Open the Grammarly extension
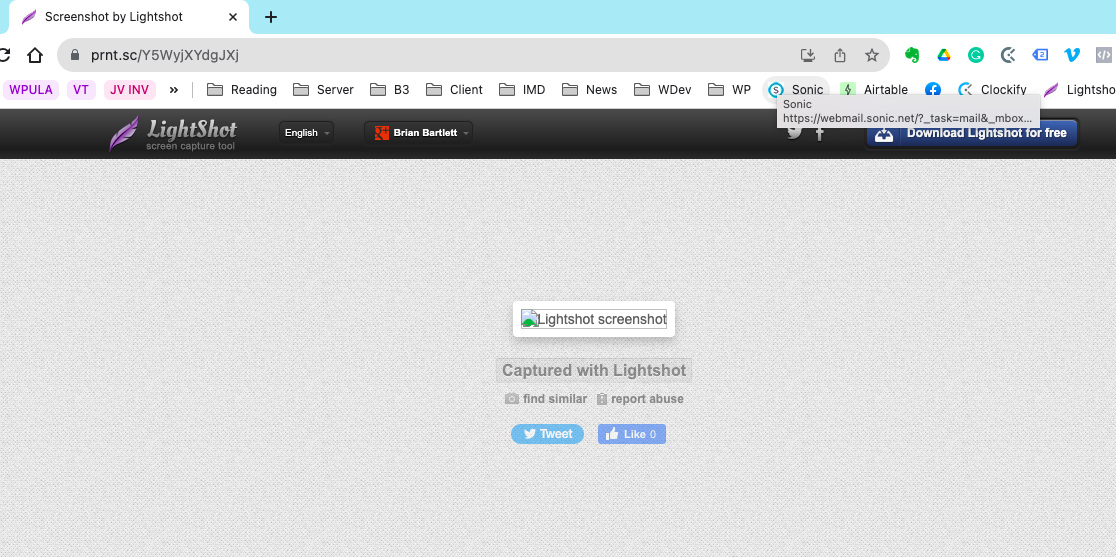Viewport: 1116px width, 557px height. (976, 55)
